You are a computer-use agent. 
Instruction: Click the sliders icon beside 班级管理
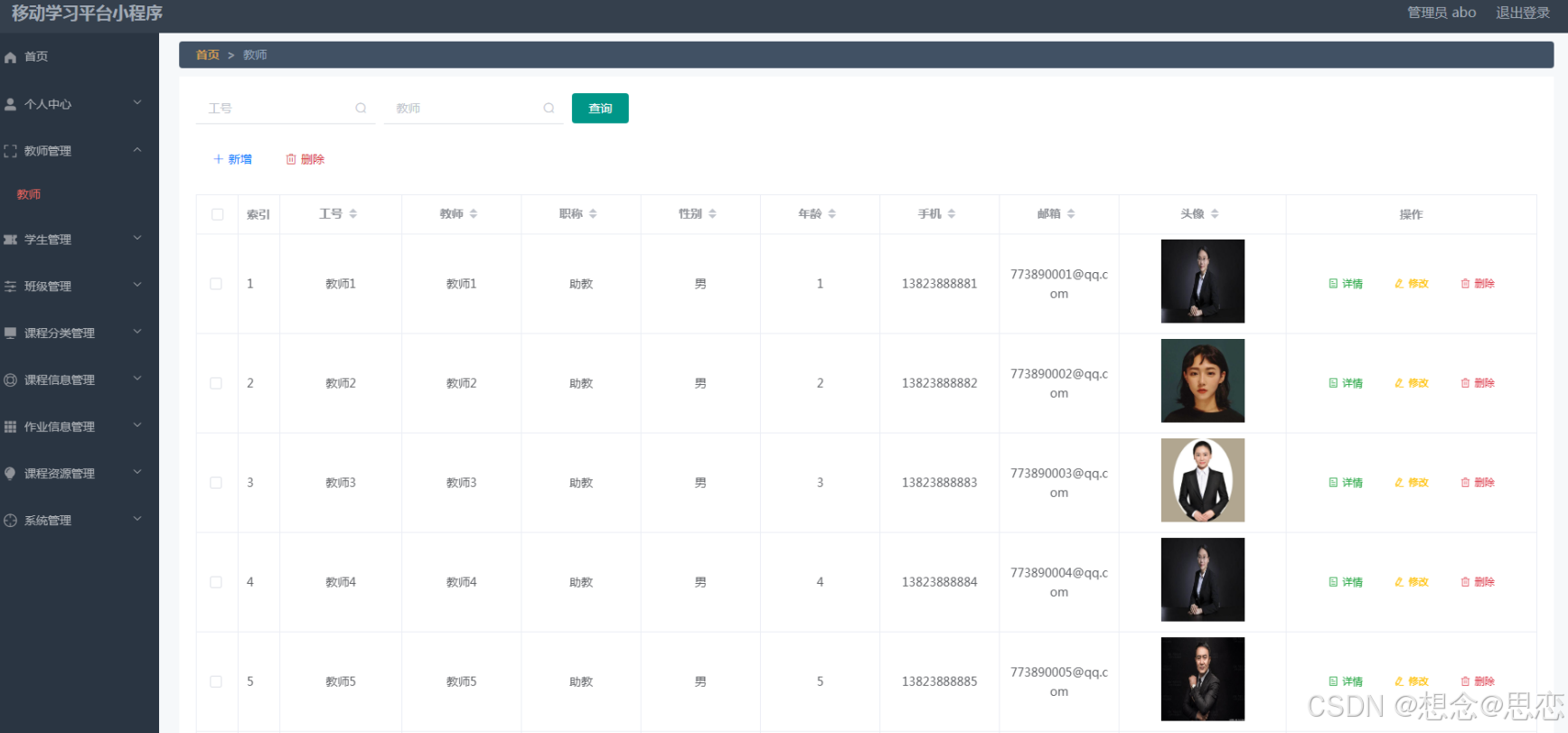[x=11, y=287]
